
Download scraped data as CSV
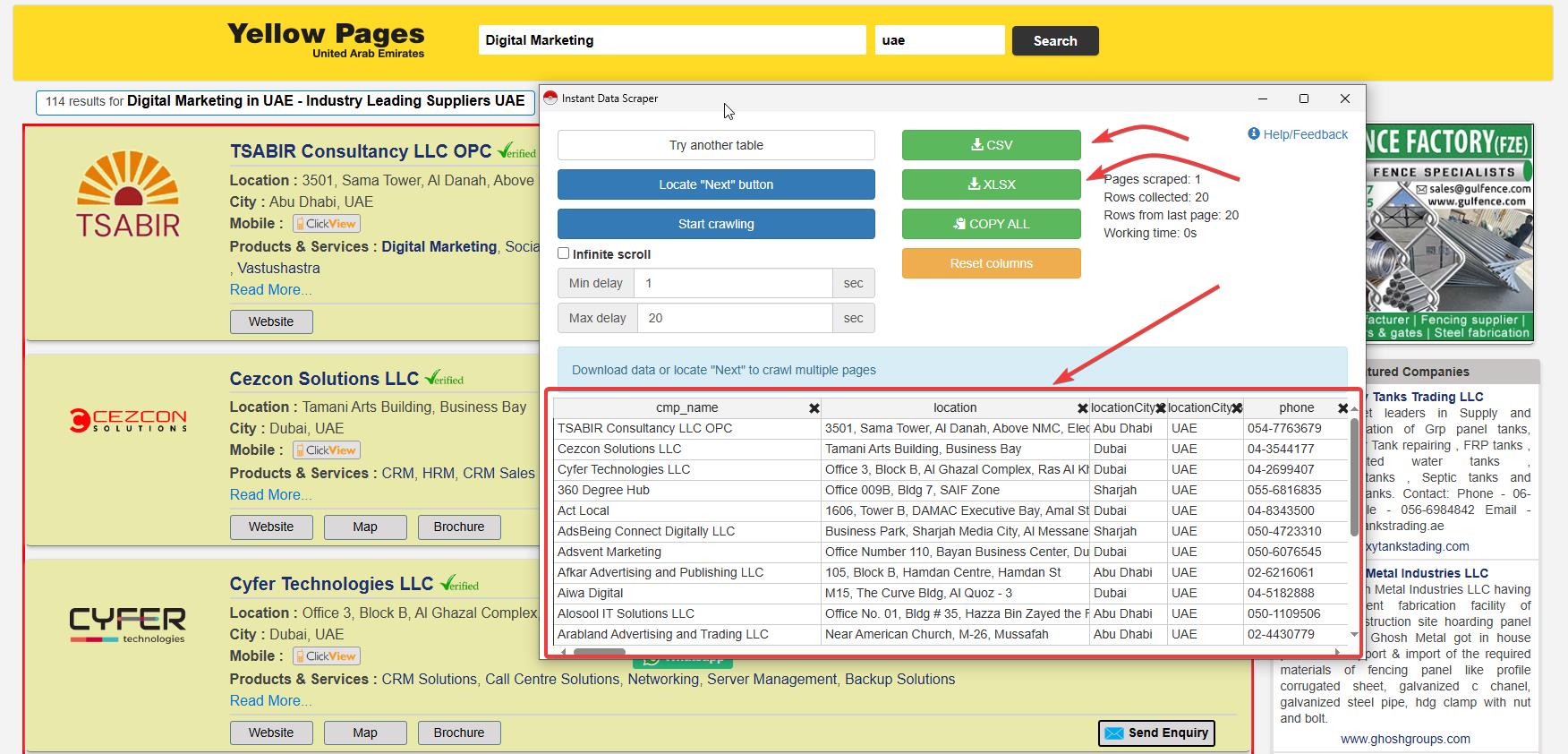pyautogui.click(x=992, y=145)
